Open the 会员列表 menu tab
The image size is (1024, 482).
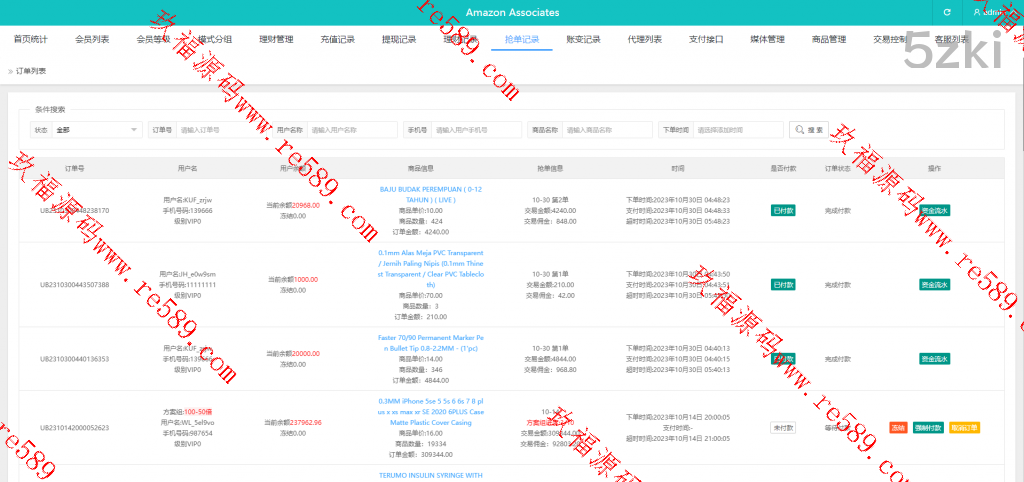pyautogui.click(x=92, y=40)
